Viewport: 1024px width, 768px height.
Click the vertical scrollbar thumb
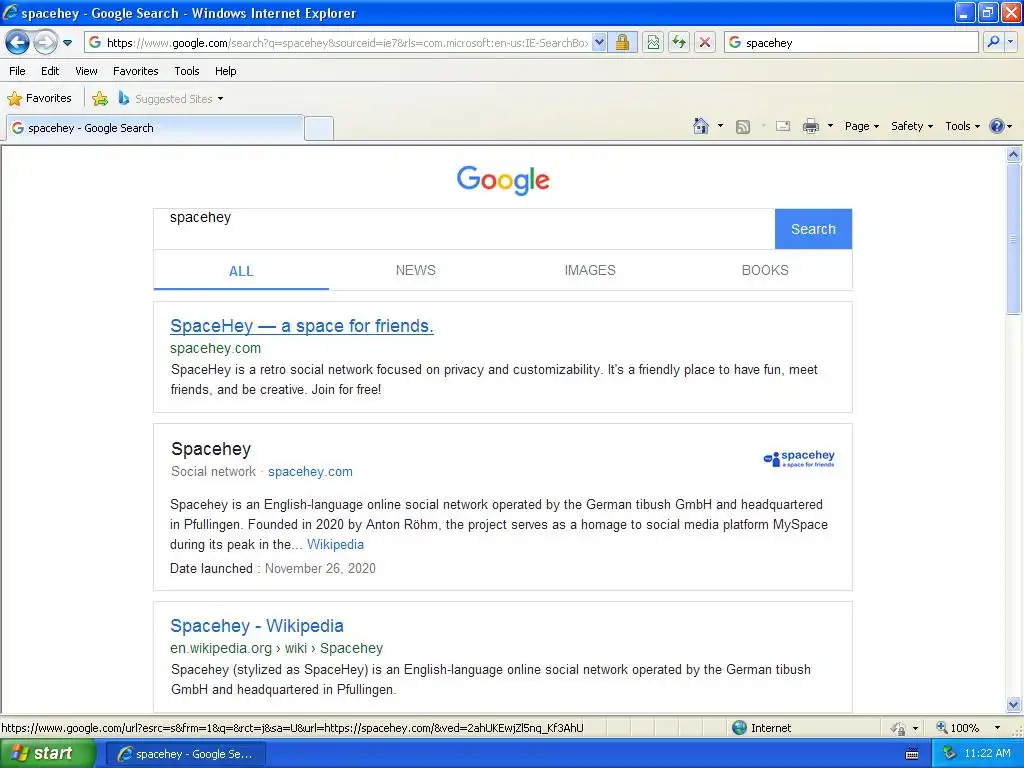1014,239
